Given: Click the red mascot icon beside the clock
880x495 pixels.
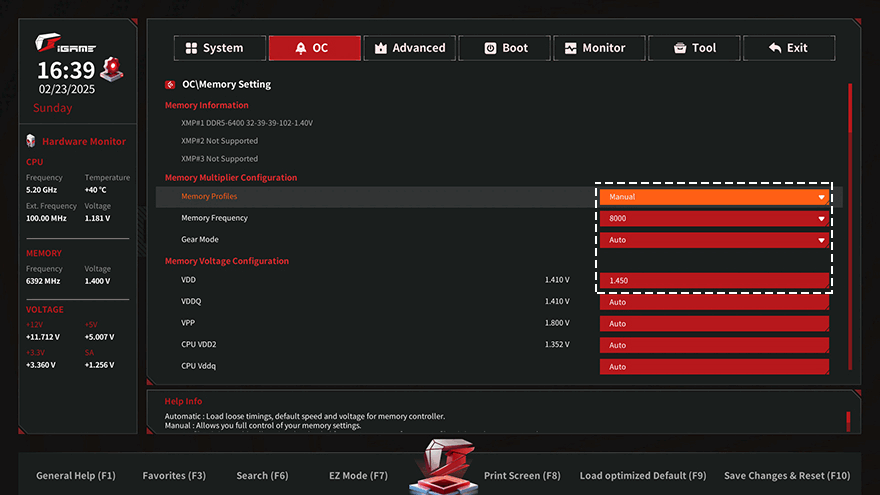Looking at the screenshot, I should click(112, 69).
